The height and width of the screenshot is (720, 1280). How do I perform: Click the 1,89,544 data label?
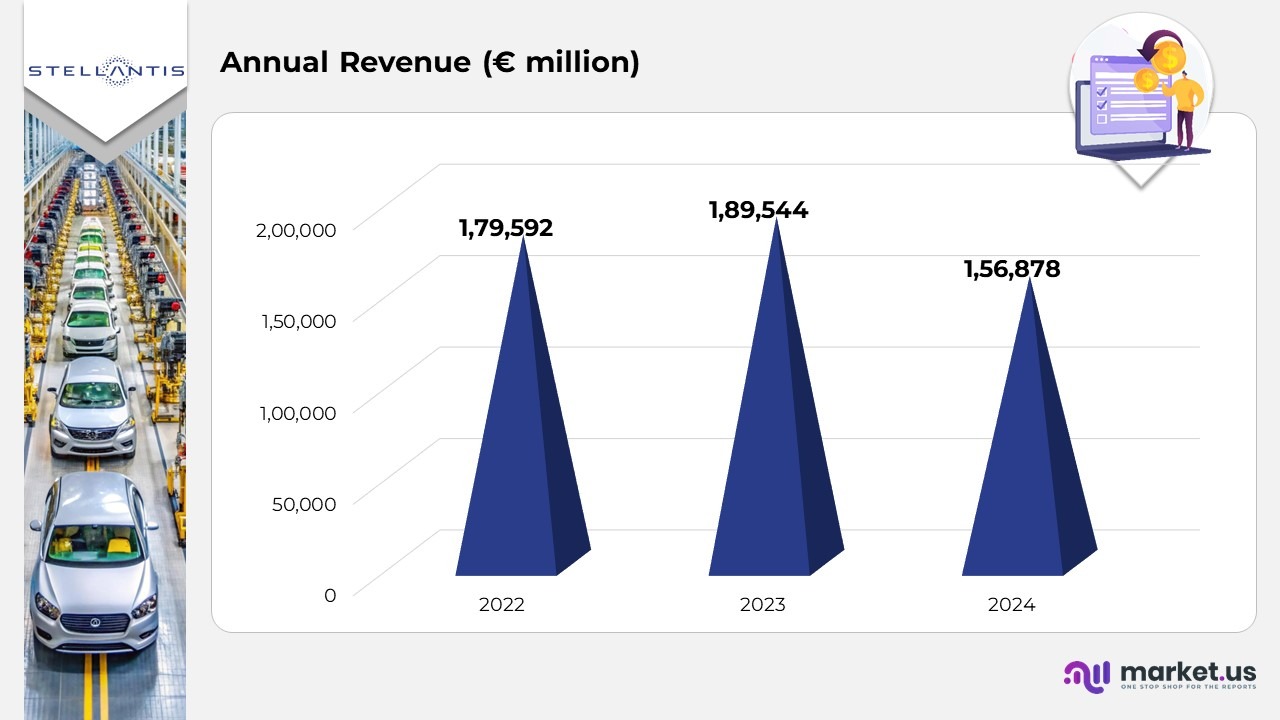click(x=758, y=210)
